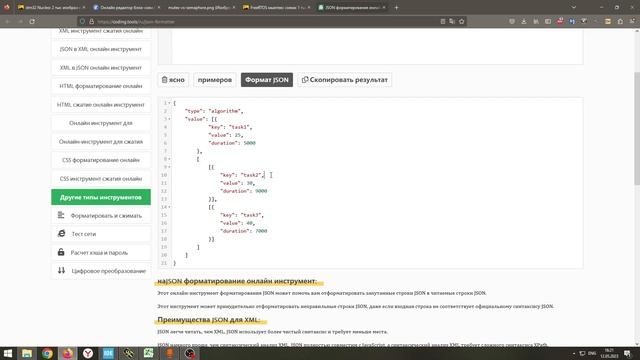Open HTML сжатие онлайн инструмент link
Viewport: 640px width, 360px height.
[101, 104]
